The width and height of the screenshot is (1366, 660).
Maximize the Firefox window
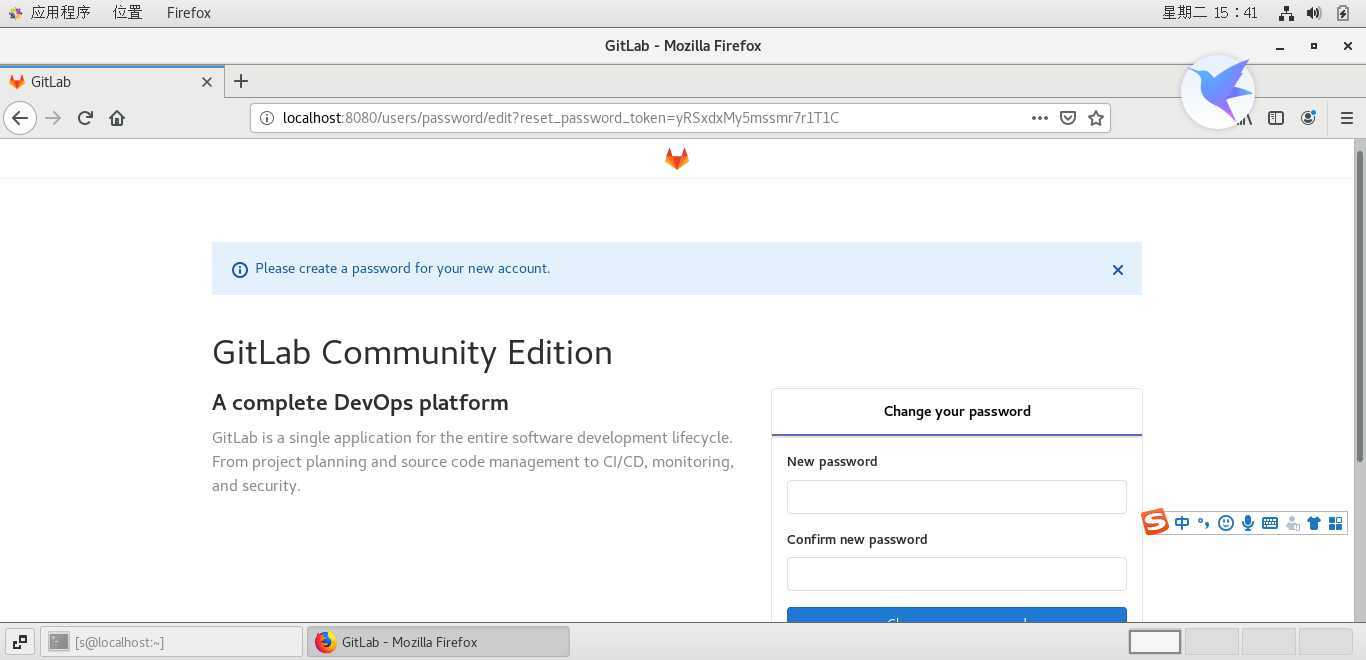1314,46
